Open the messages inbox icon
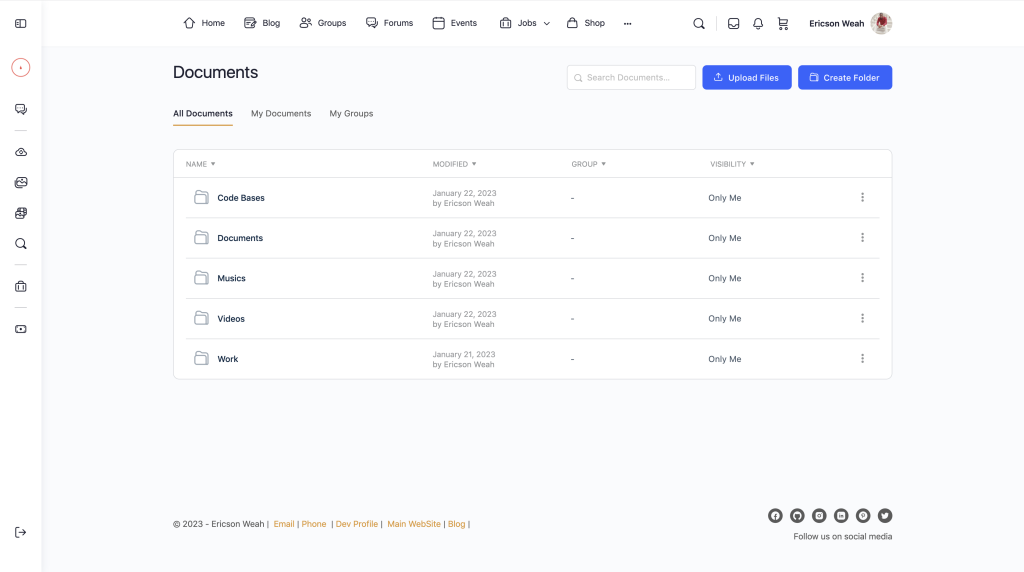Viewport: 1024px width, 572px height. pyautogui.click(x=733, y=23)
